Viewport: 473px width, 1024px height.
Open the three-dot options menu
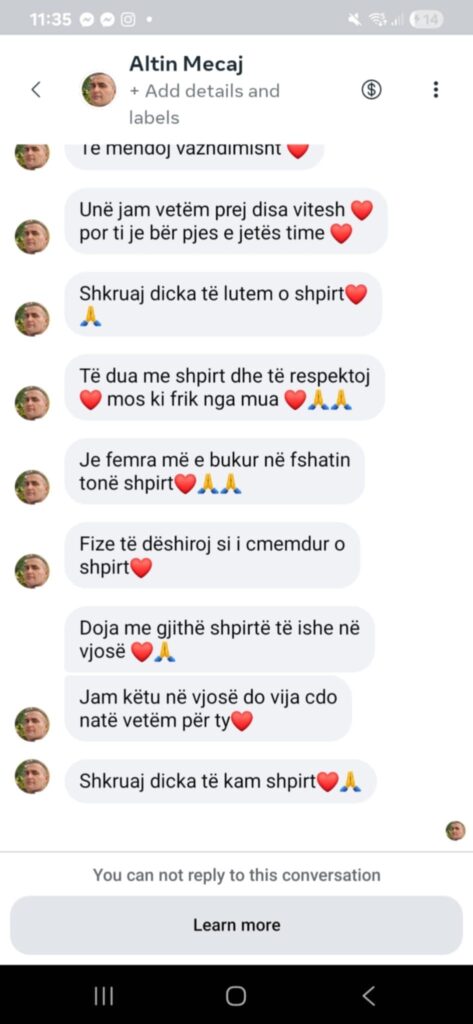click(436, 89)
